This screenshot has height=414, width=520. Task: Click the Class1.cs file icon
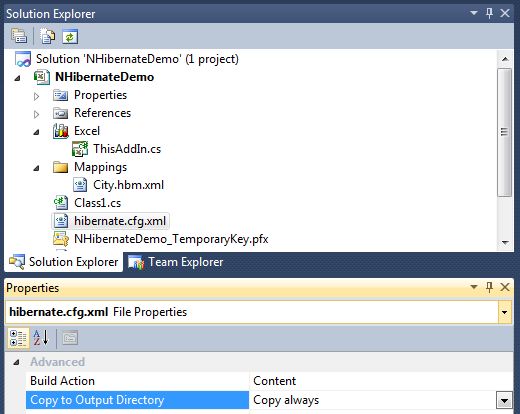61,203
